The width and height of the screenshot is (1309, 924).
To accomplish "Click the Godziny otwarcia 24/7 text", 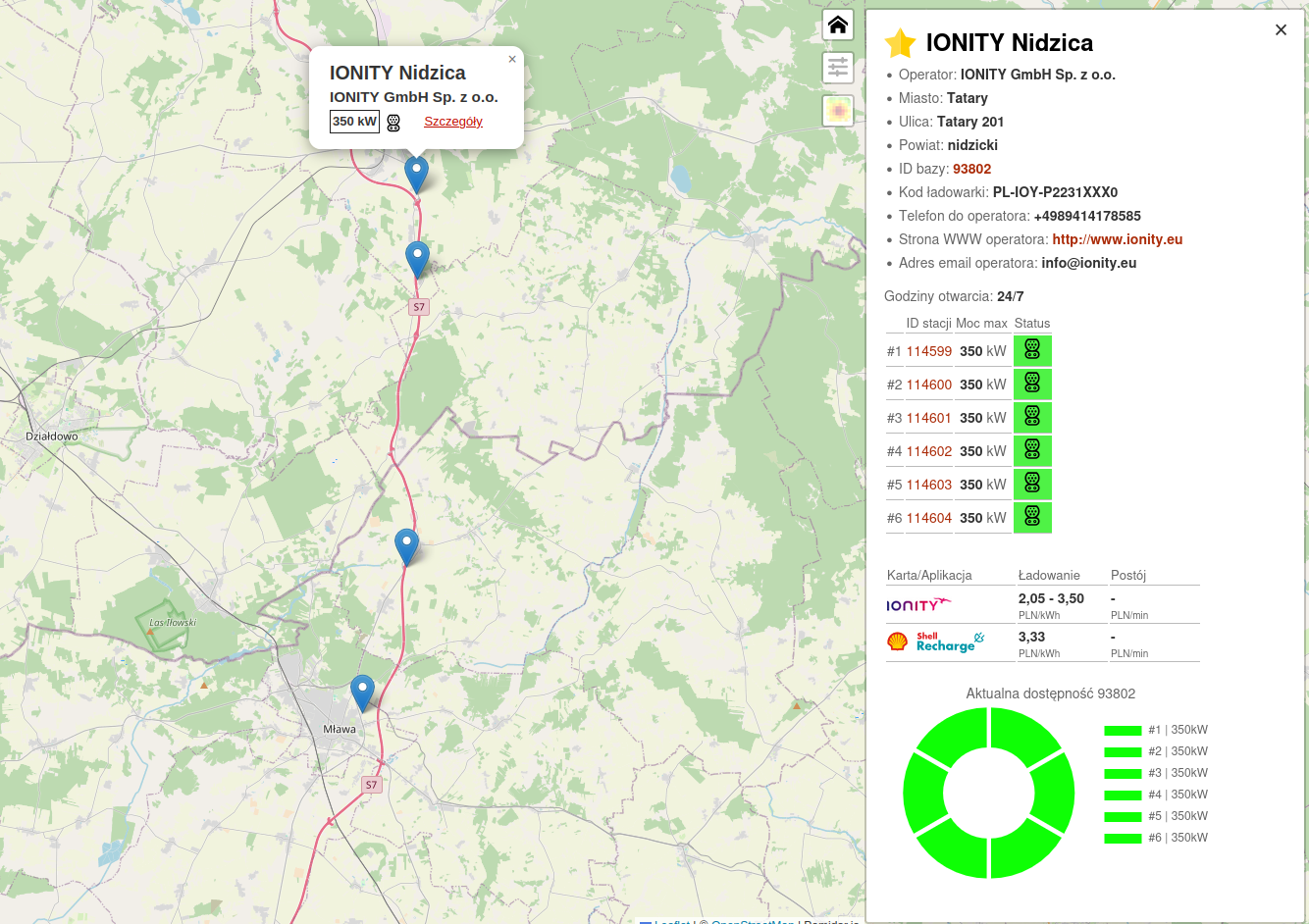I will click(x=954, y=296).
